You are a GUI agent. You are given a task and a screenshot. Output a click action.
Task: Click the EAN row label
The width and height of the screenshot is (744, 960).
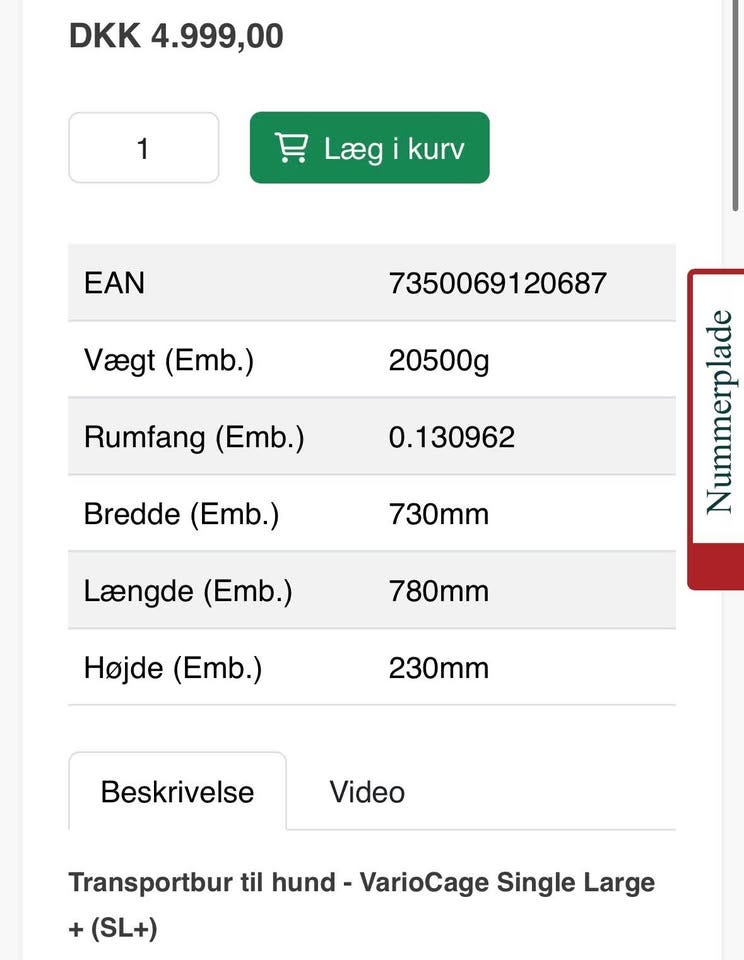pos(114,283)
